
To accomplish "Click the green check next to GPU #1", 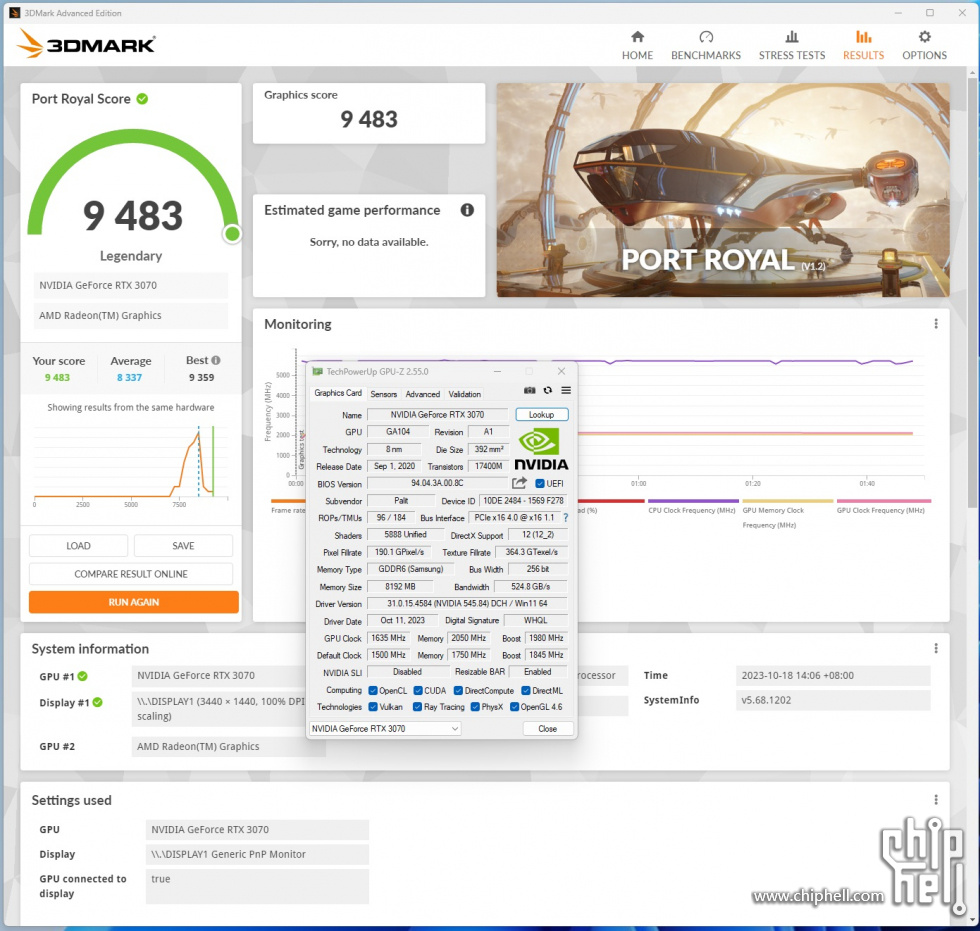I will [82, 676].
